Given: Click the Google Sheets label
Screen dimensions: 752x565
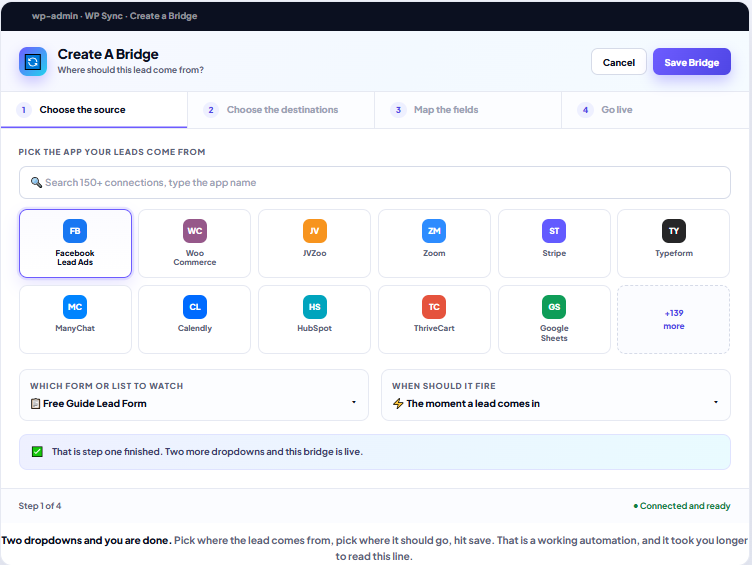Looking at the screenshot, I should [554, 333].
